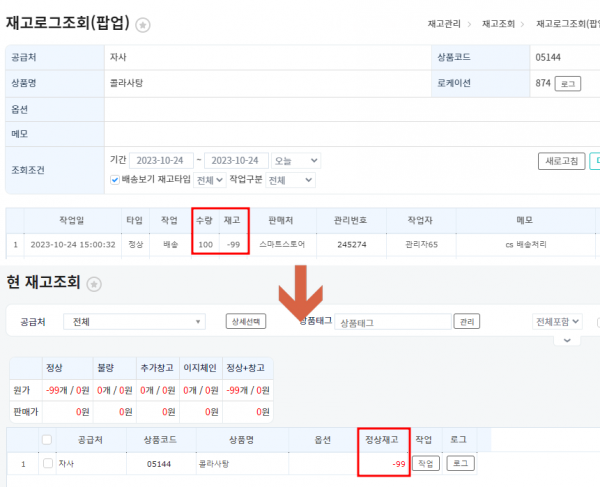
Task: Open the 오늘 period dropdown
Action: pyautogui.click(x=298, y=160)
